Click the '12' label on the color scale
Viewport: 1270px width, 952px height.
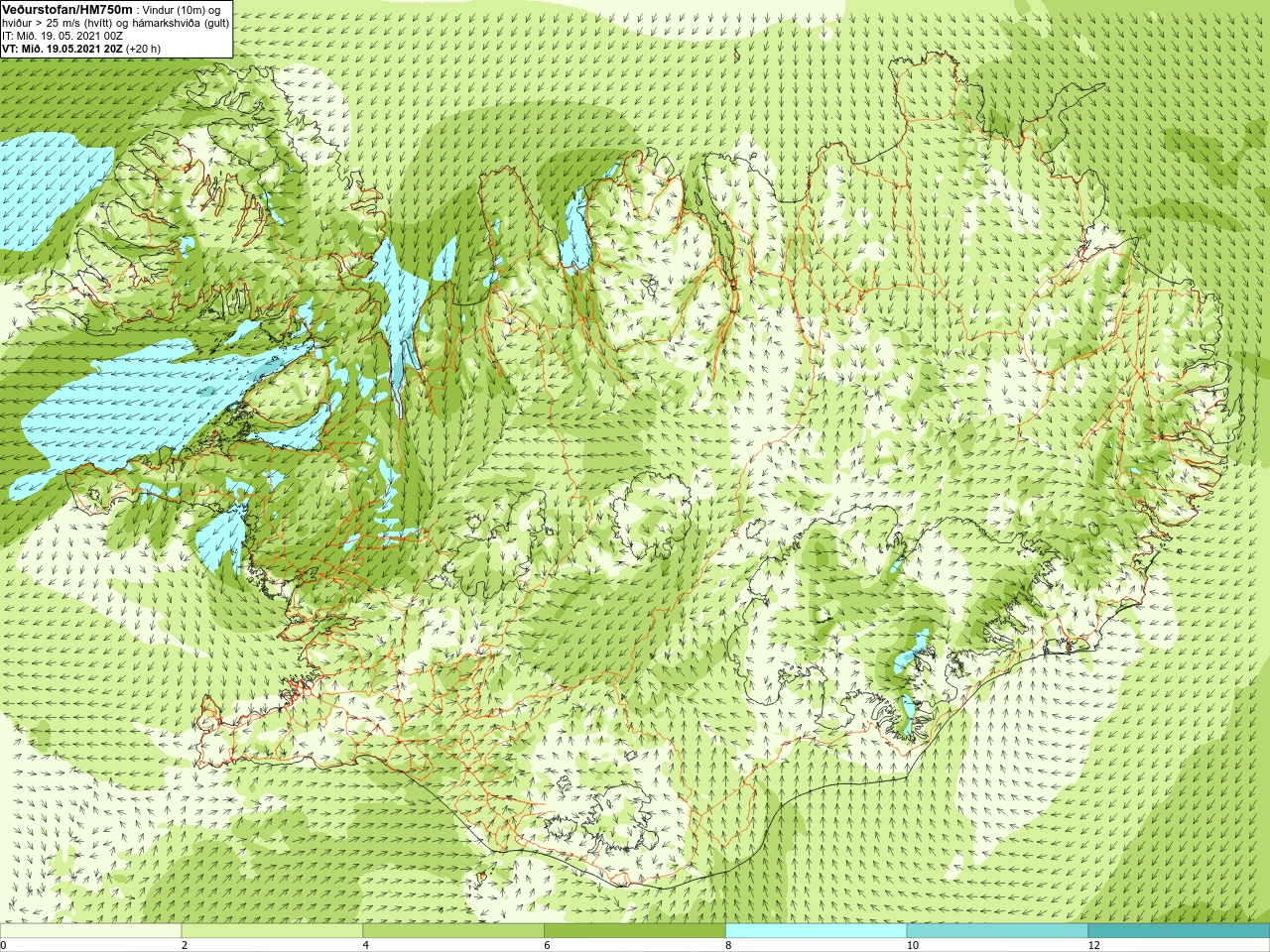click(x=1093, y=945)
